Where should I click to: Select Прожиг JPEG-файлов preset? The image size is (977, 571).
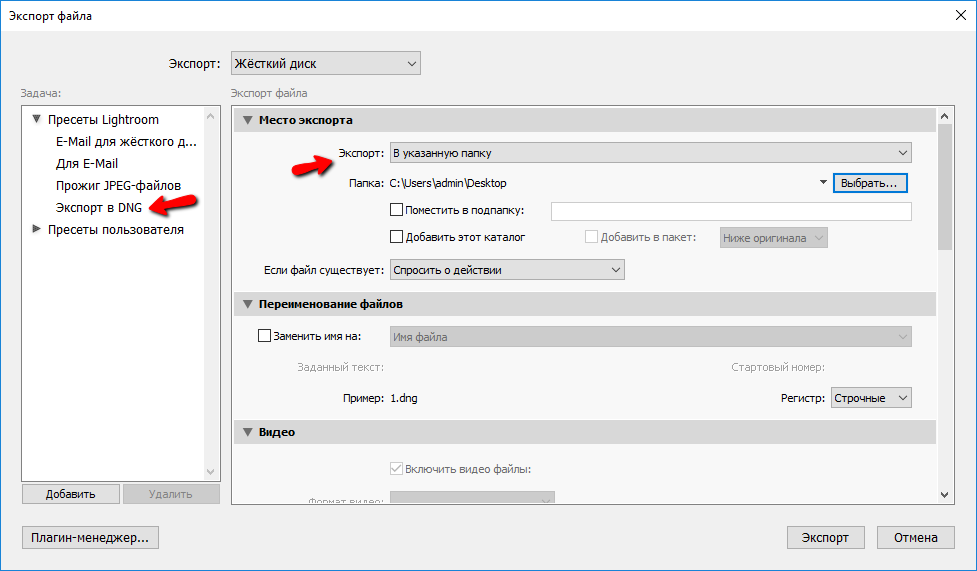(x=118, y=185)
